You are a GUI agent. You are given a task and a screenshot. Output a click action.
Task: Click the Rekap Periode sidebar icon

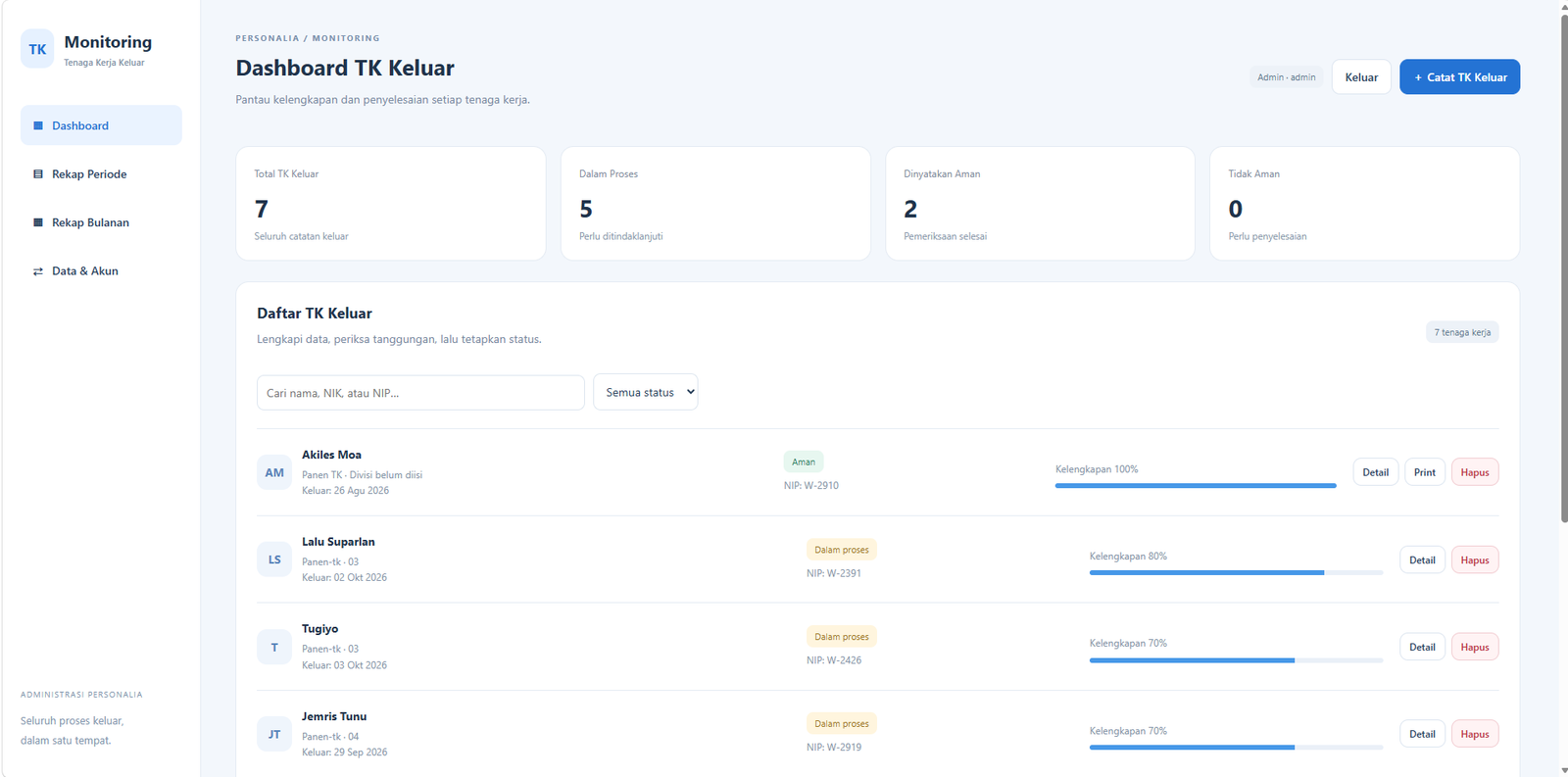38,174
